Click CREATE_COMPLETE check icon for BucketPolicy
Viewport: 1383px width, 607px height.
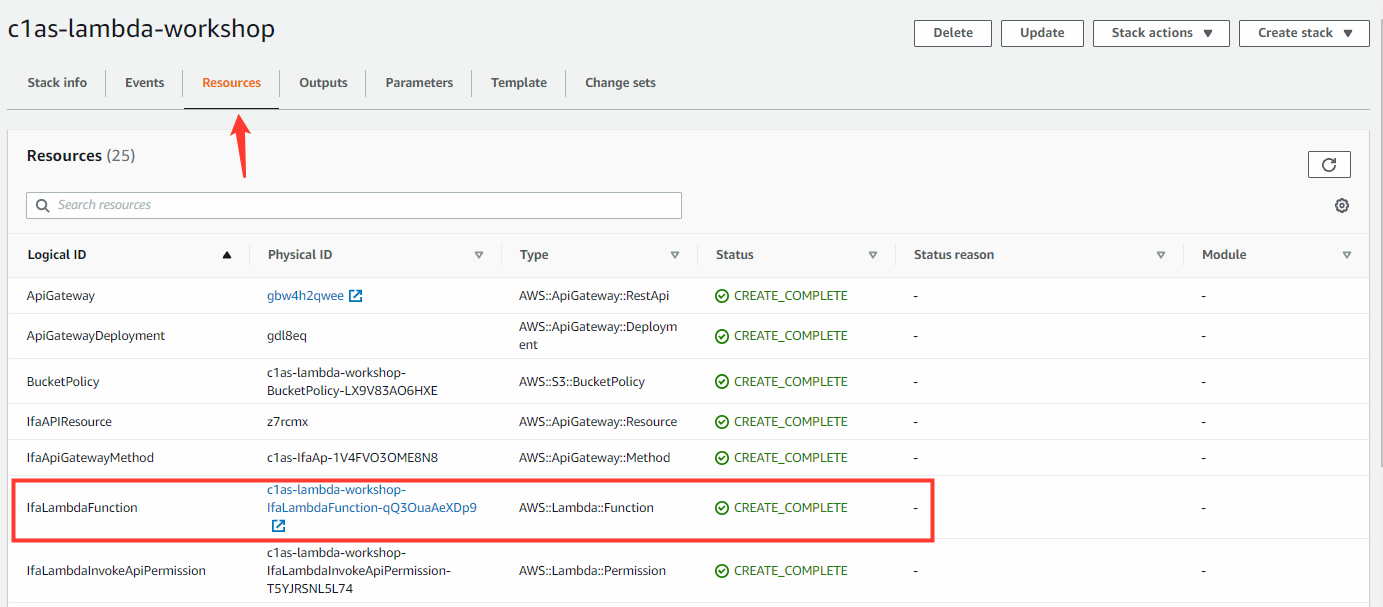[722, 382]
